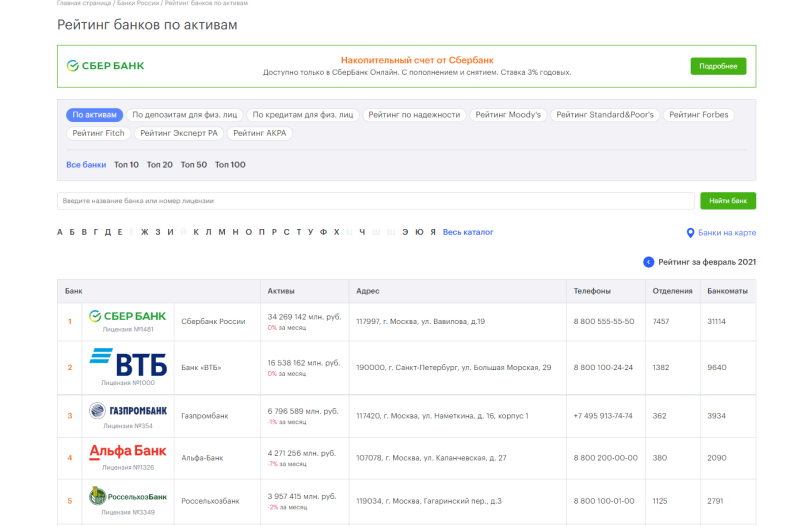Click letter А in alphabet index

pos(60,232)
